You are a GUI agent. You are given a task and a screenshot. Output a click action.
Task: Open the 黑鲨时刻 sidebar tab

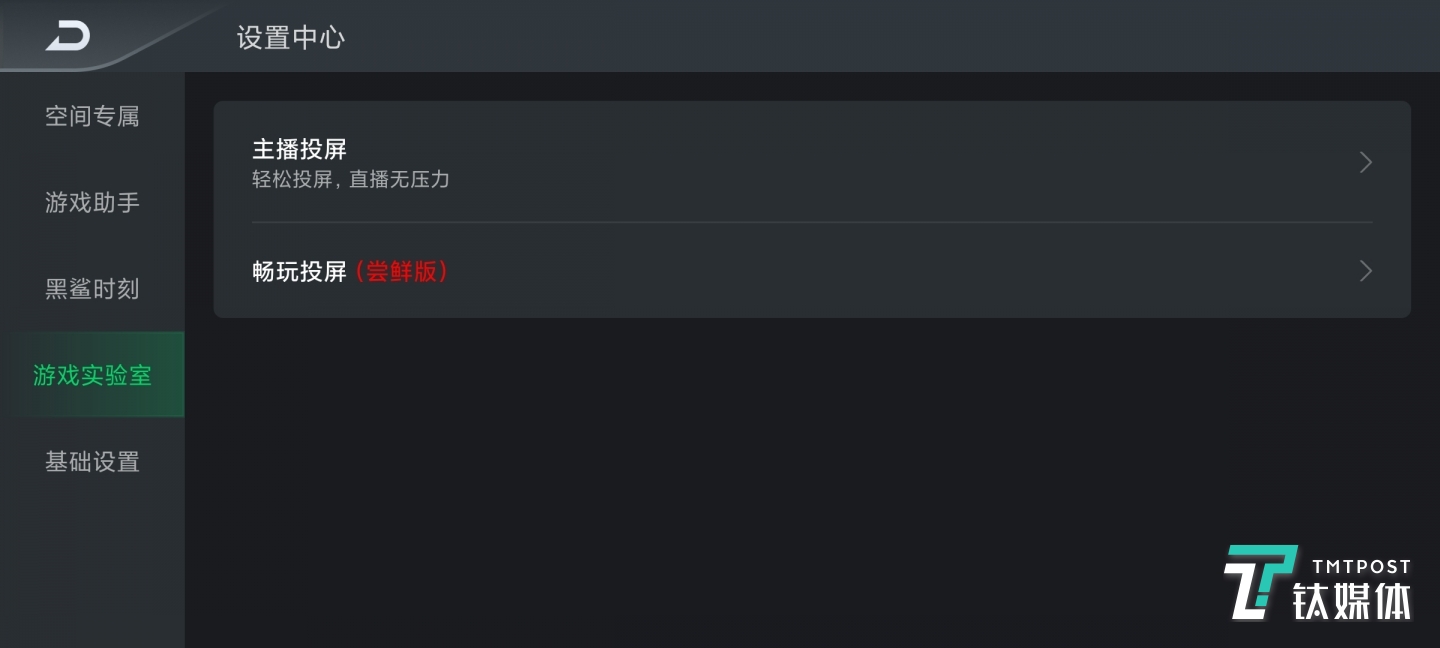pyautogui.click(x=92, y=289)
